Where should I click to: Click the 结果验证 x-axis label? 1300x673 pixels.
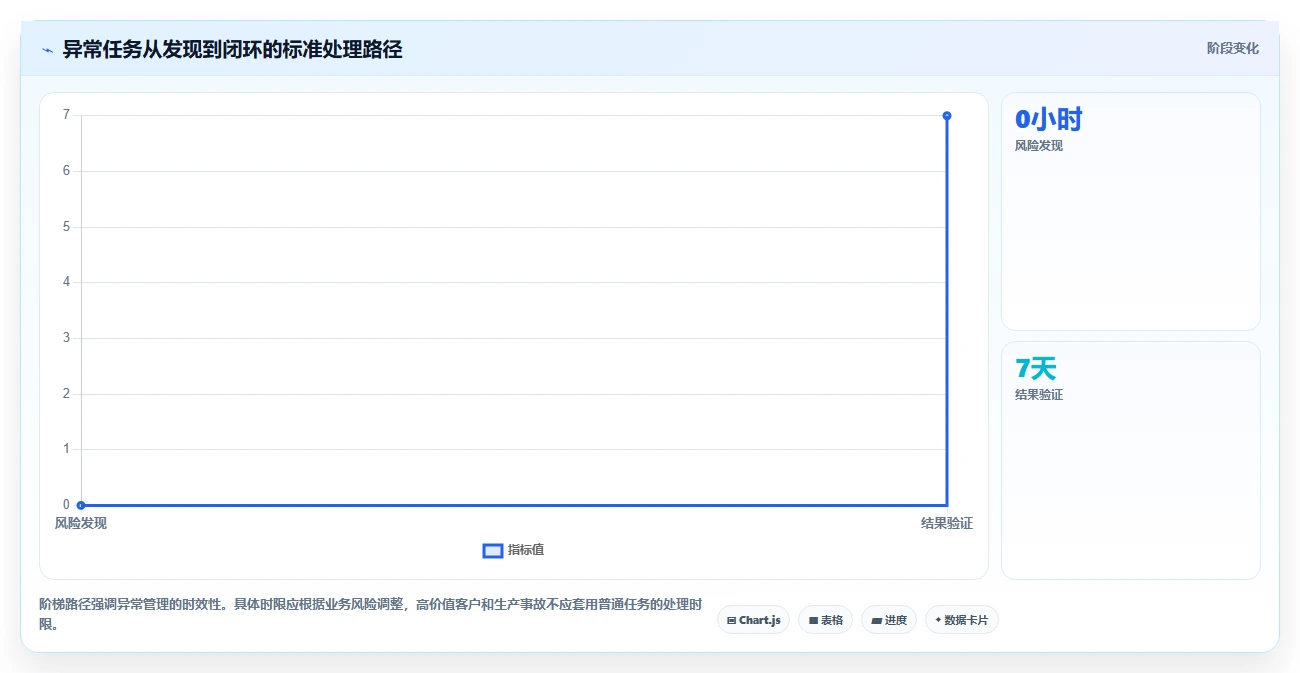(x=947, y=523)
